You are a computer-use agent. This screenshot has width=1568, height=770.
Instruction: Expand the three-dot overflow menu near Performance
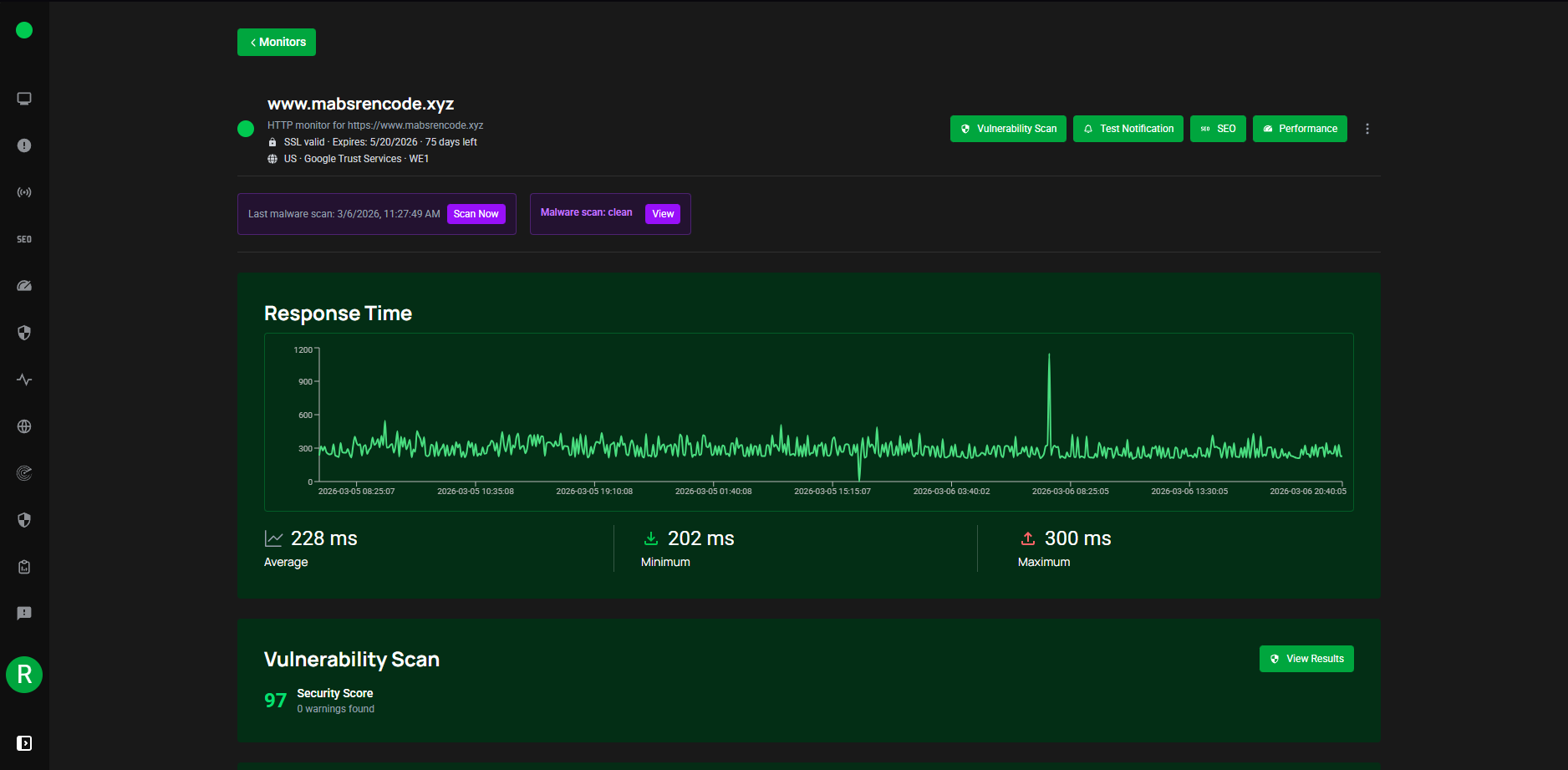click(1367, 129)
